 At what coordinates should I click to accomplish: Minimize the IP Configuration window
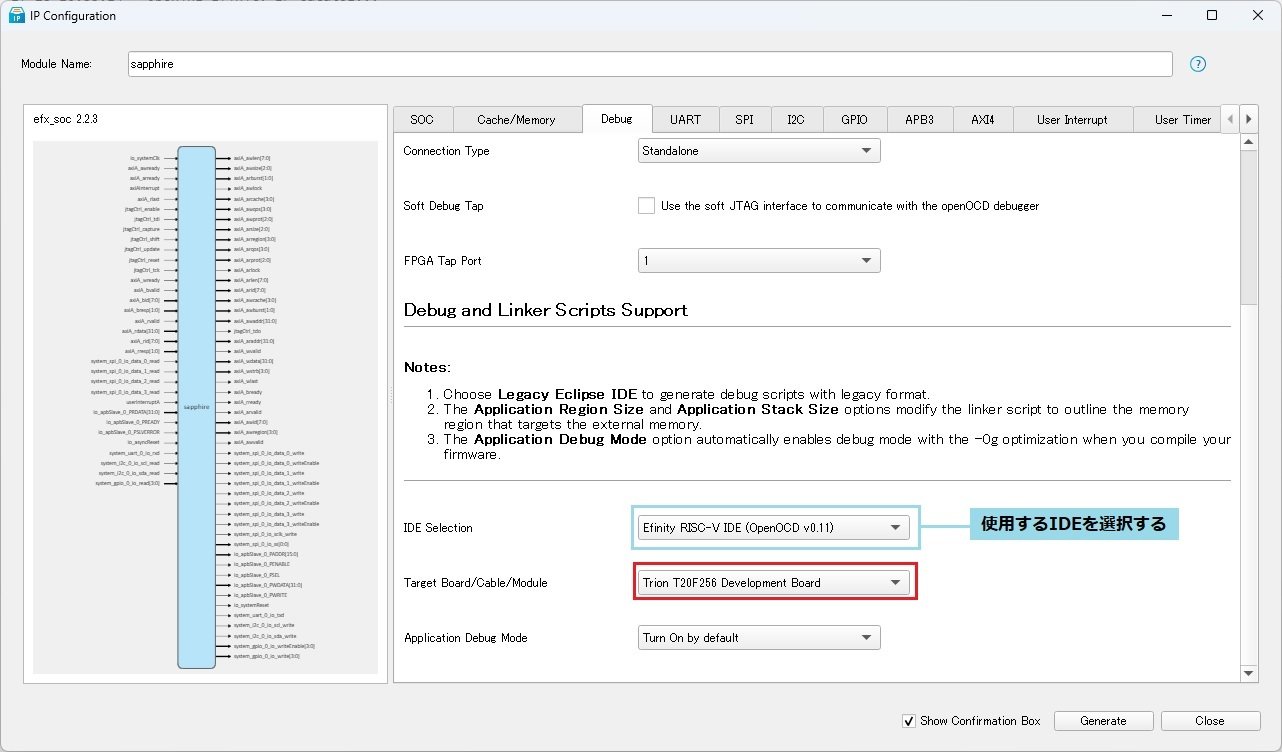click(1165, 15)
